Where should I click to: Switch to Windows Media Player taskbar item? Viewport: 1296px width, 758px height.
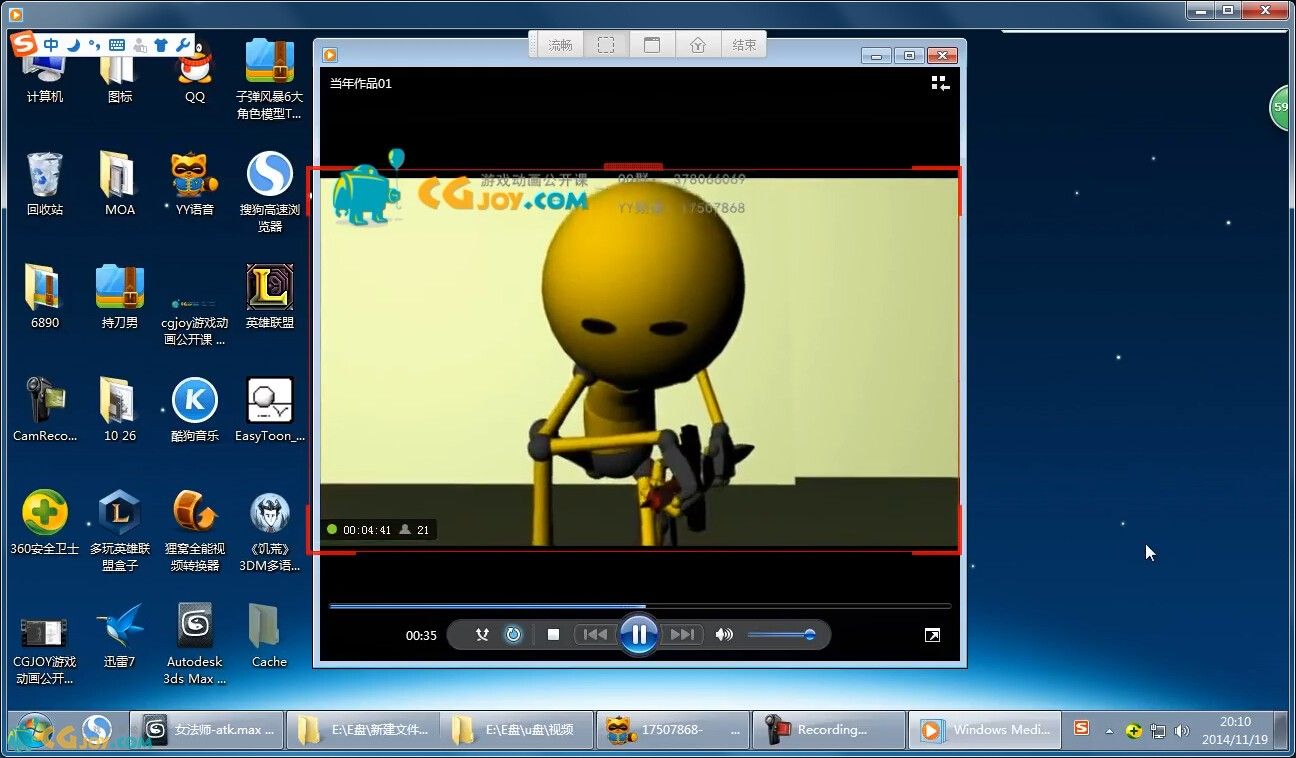(x=984, y=730)
